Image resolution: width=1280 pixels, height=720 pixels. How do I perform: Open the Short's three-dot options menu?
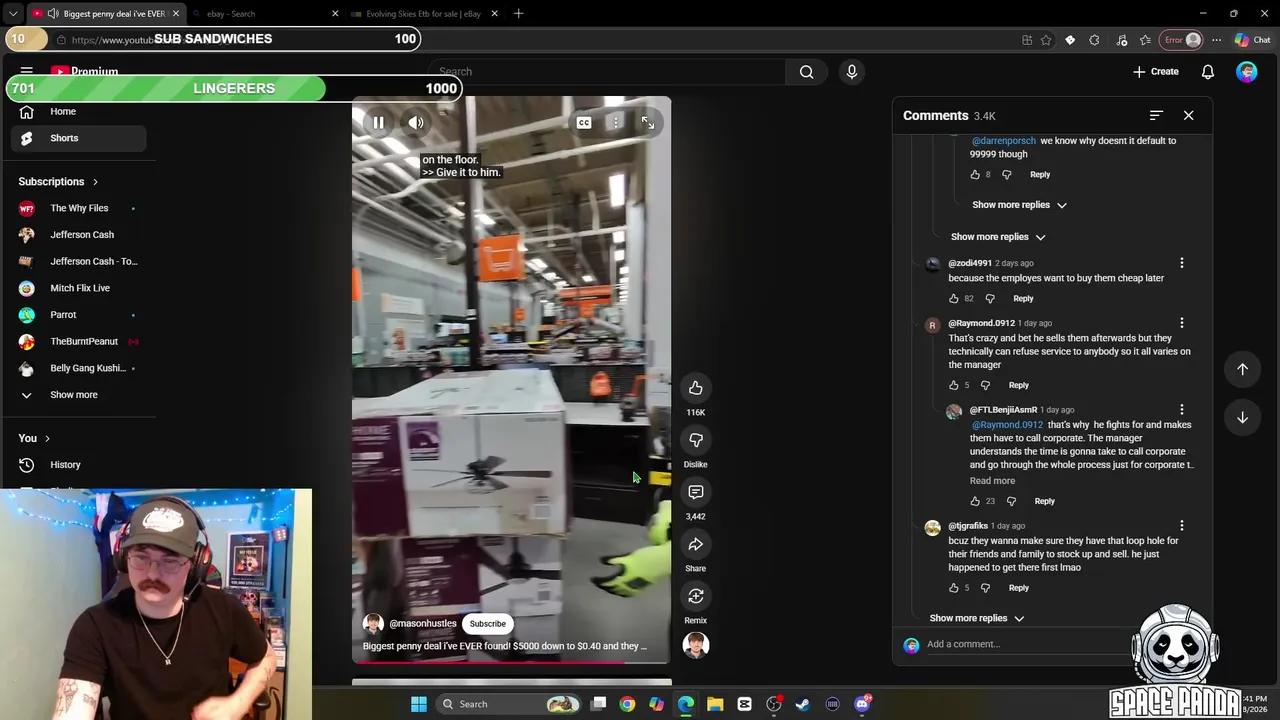coord(616,123)
